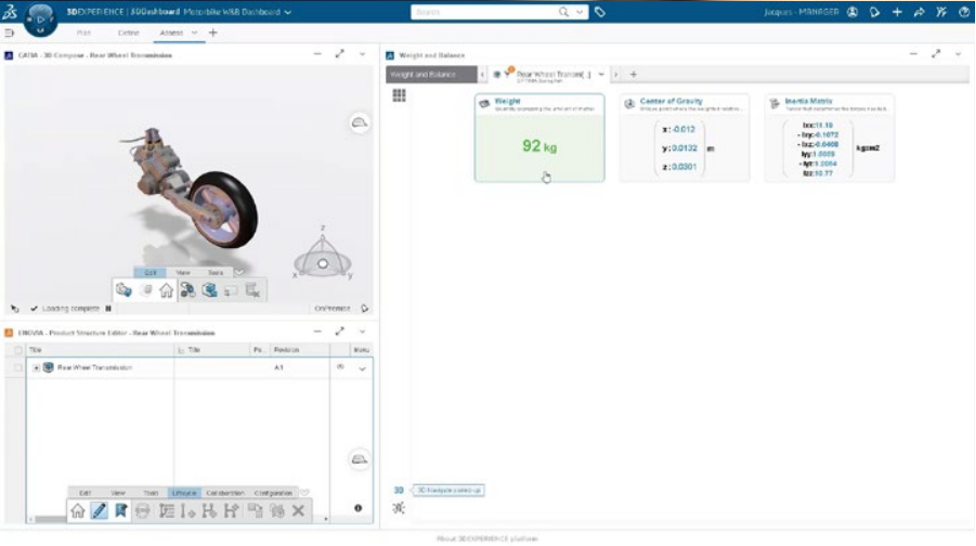
Task: Expand the Rear Wheel Transmission row menu chevron
Action: tap(362, 369)
